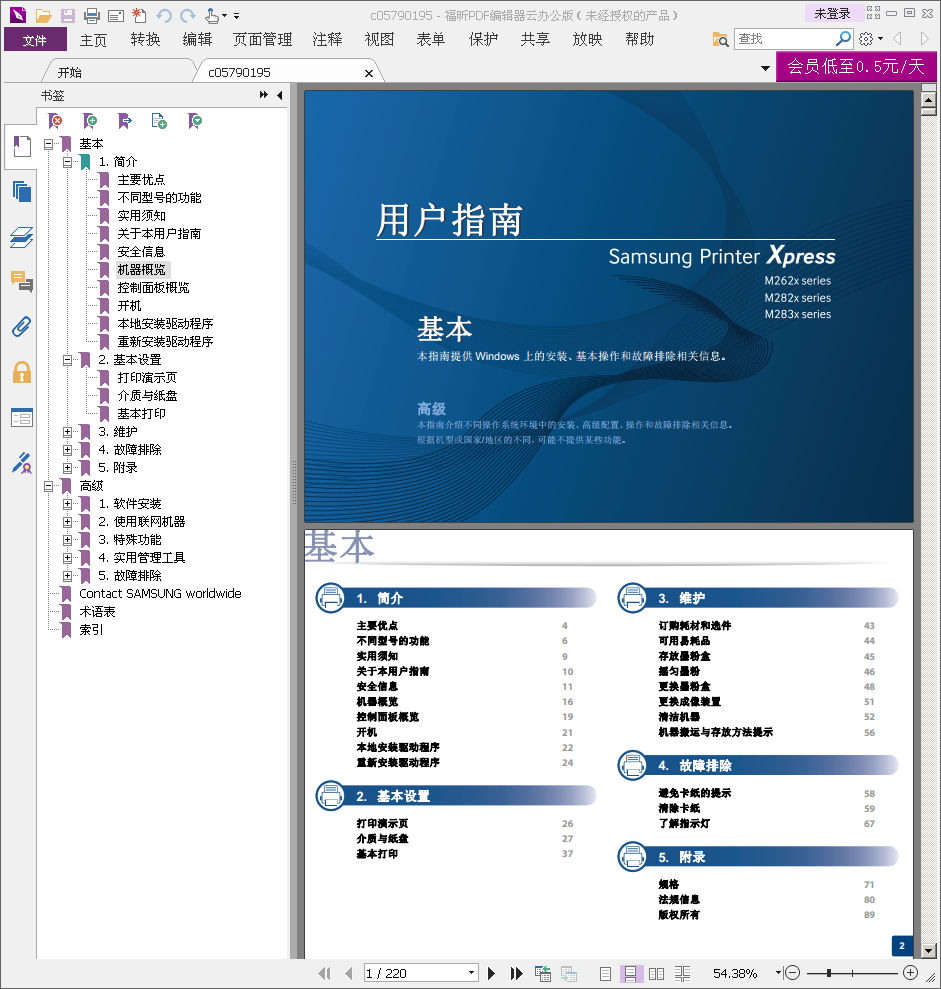Expand the 5. 附录 bookmark node

pos(67,468)
